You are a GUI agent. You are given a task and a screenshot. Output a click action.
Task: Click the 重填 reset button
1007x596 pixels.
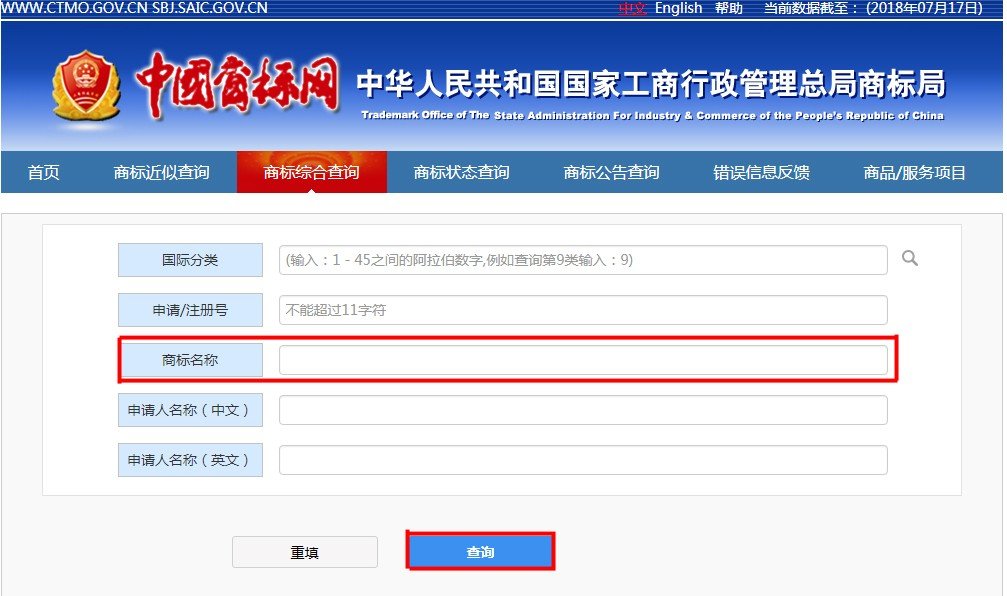point(305,551)
